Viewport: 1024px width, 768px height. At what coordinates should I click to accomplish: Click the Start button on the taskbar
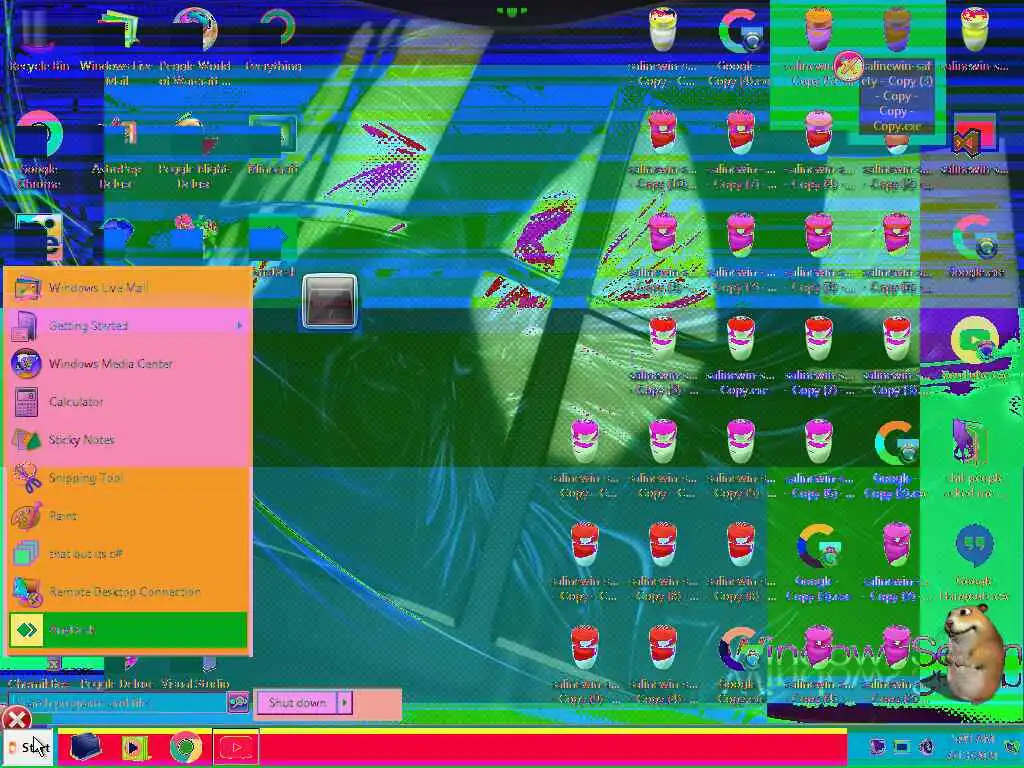(x=27, y=747)
